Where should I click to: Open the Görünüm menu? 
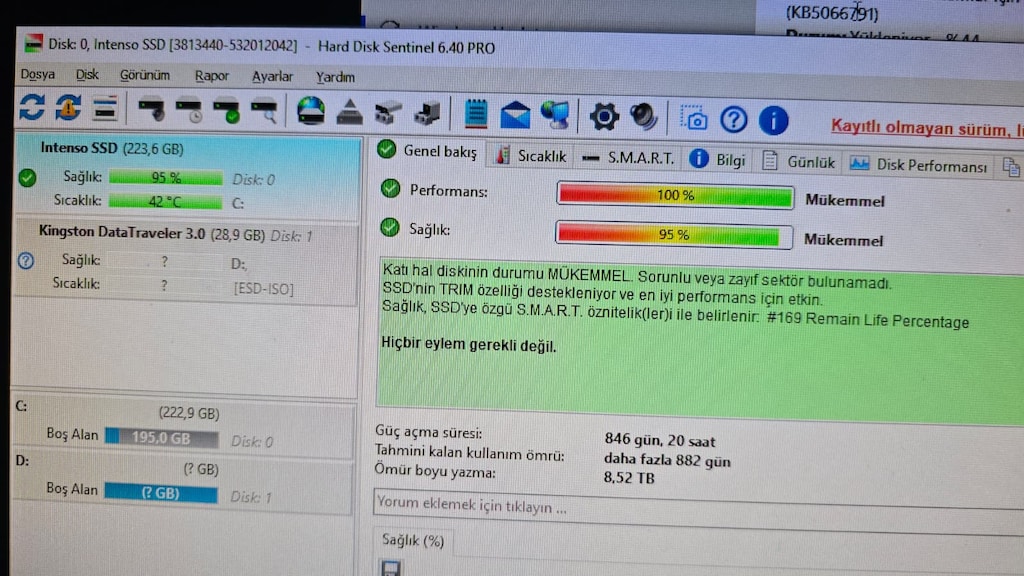[x=145, y=76]
